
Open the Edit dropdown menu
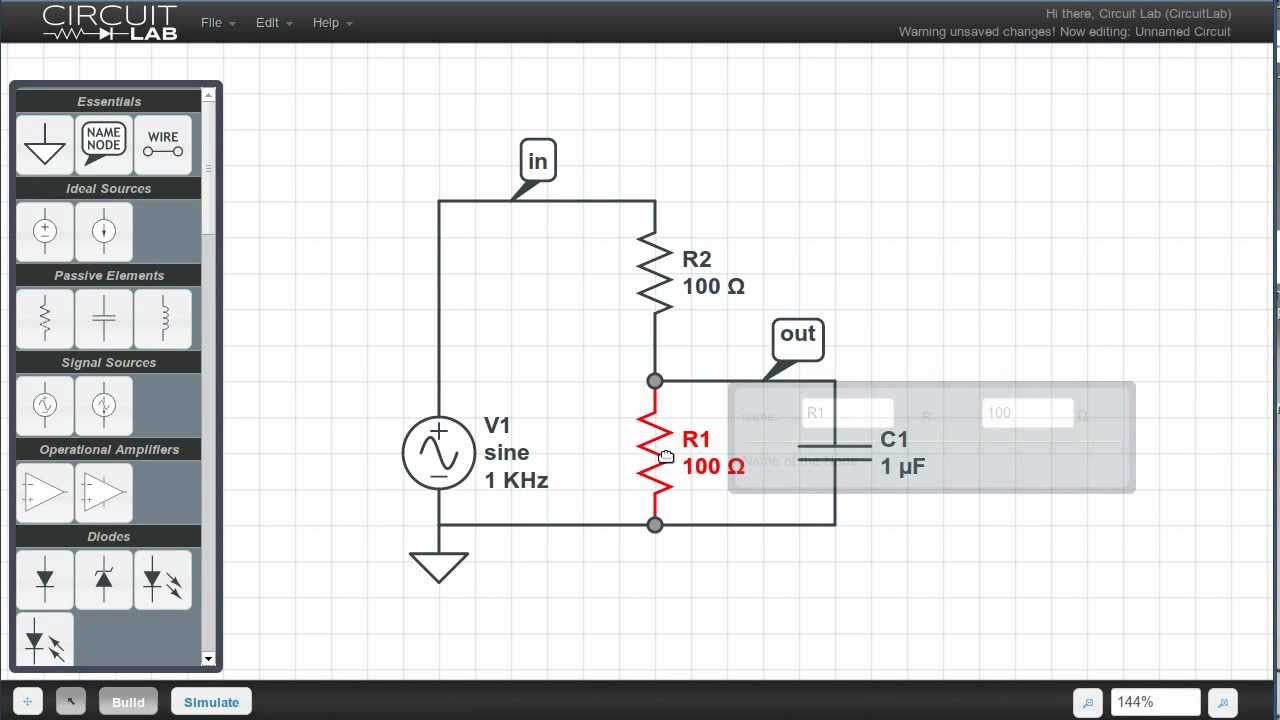tap(273, 22)
